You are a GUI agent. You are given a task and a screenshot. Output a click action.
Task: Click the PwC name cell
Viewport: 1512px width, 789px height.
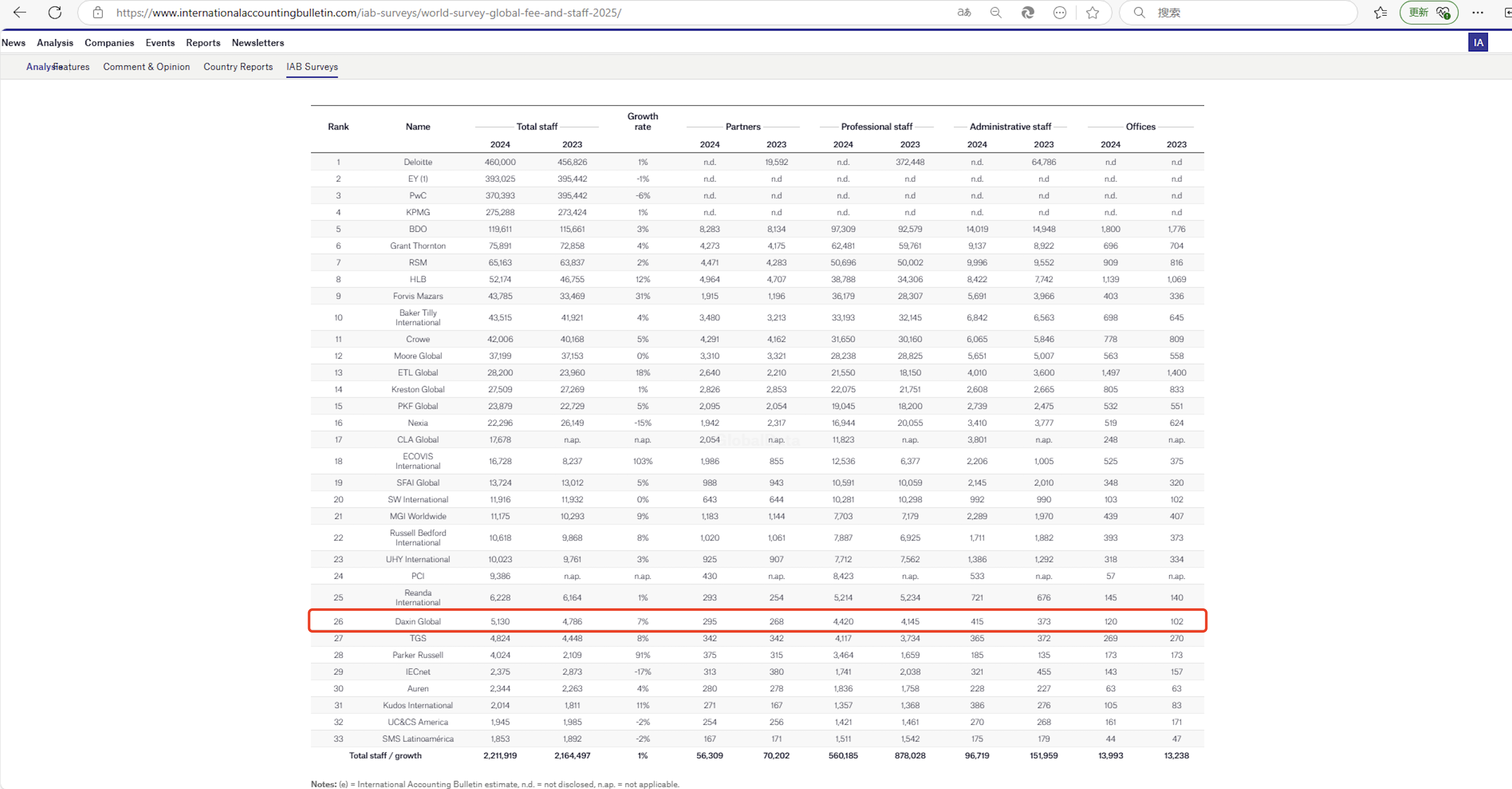click(418, 196)
